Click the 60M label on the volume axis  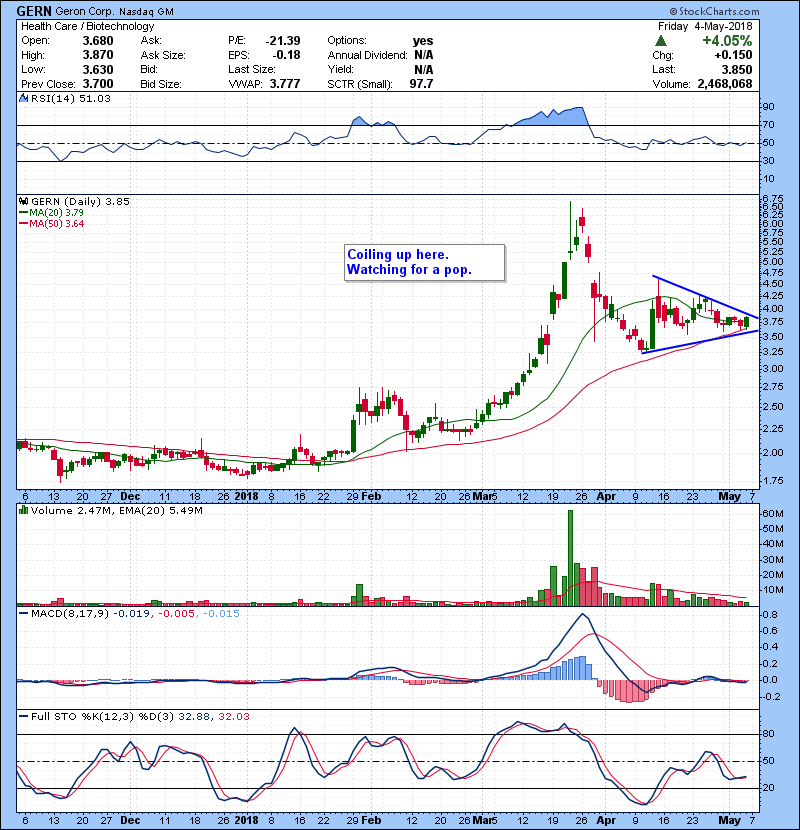tap(772, 513)
